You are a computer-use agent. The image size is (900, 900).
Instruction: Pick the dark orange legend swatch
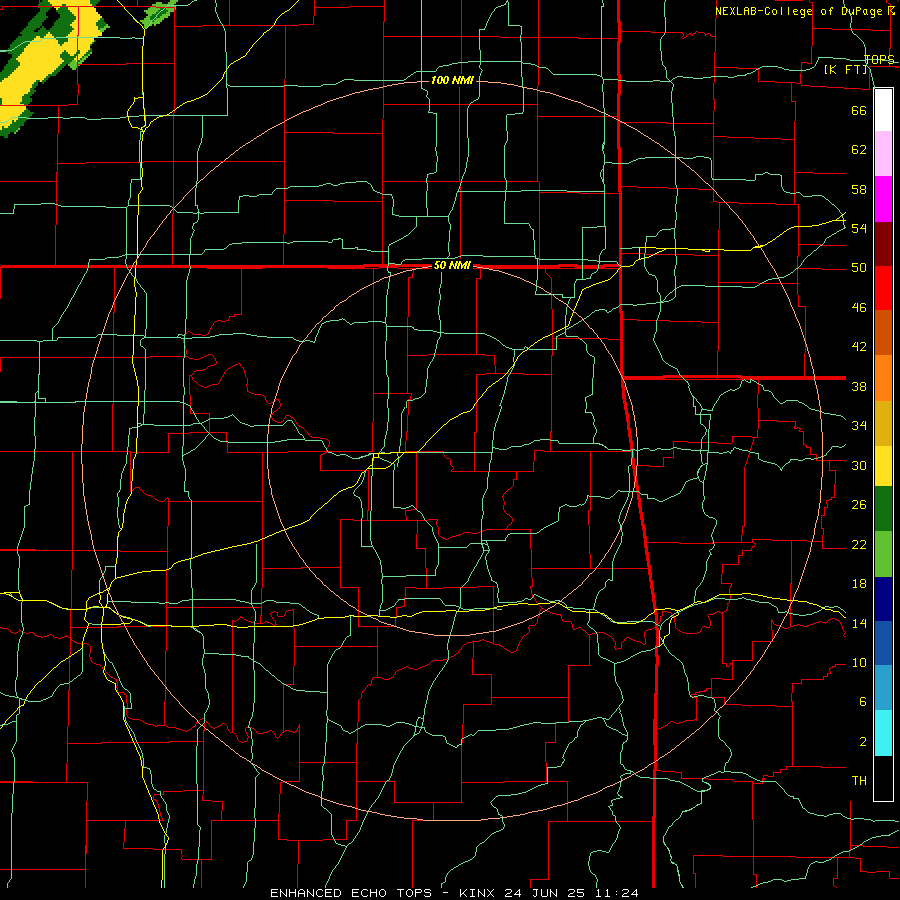pos(883,332)
